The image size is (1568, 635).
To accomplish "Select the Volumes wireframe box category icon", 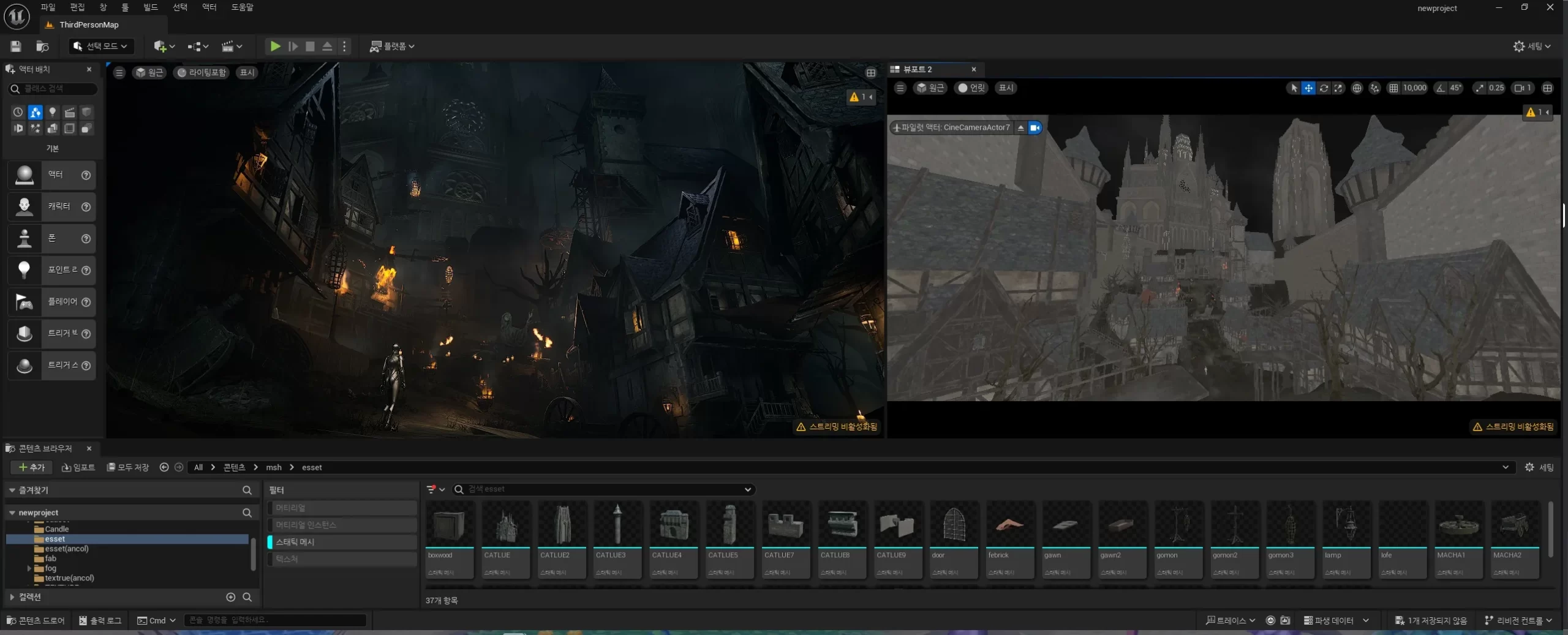I will (70, 129).
